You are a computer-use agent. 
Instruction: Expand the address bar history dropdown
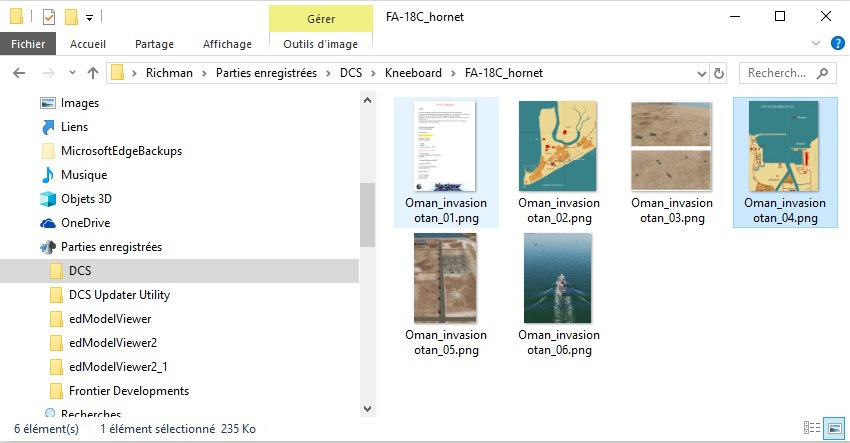pos(698,73)
